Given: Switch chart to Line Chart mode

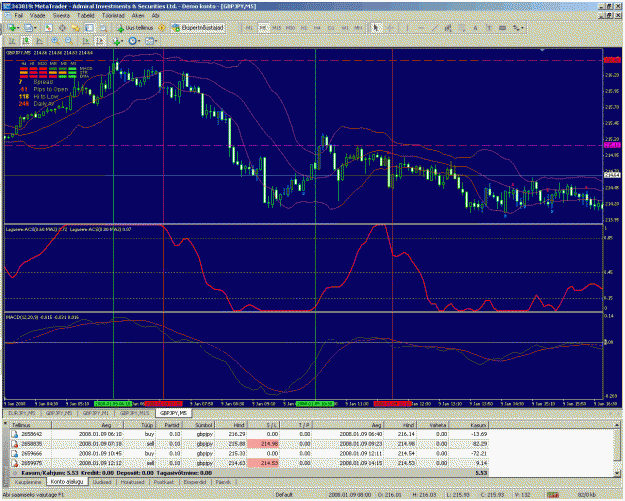Looking at the screenshot, I should (39, 41).
